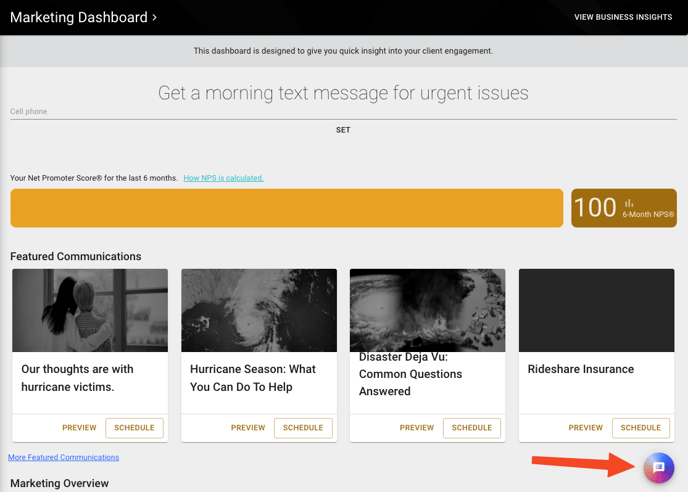Image resolution: width=688 pixels, height=492 pixels.
Task: Focus the Cell phone input field
Action: (343, 111)
